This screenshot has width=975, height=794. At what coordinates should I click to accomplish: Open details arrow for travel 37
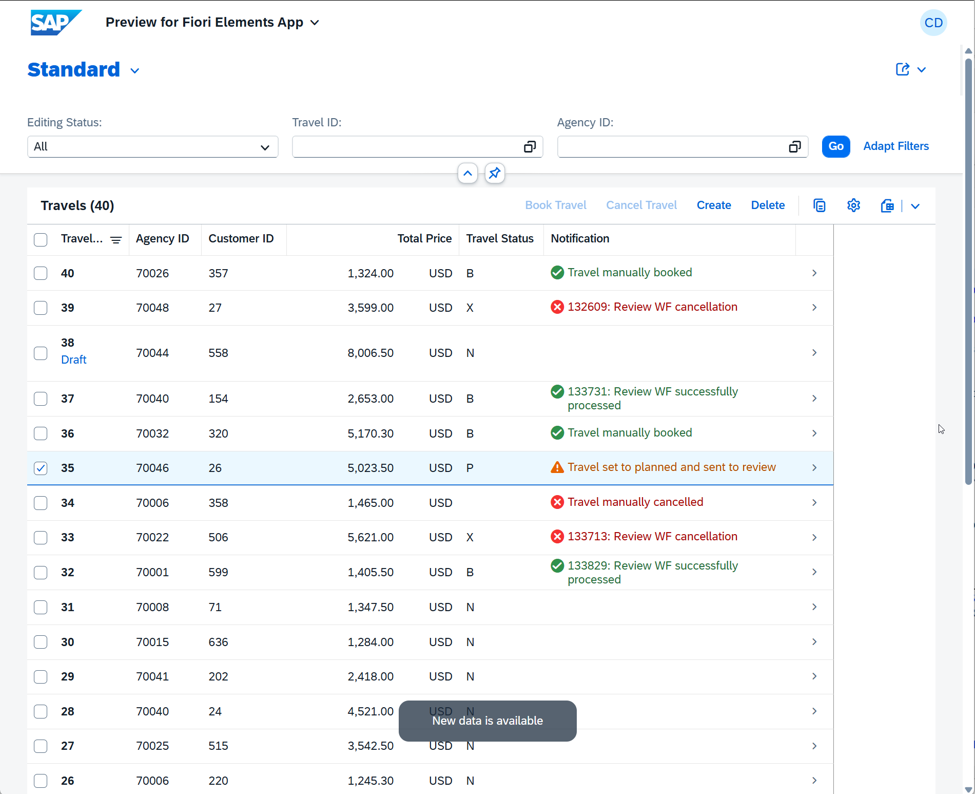[814, 399]
